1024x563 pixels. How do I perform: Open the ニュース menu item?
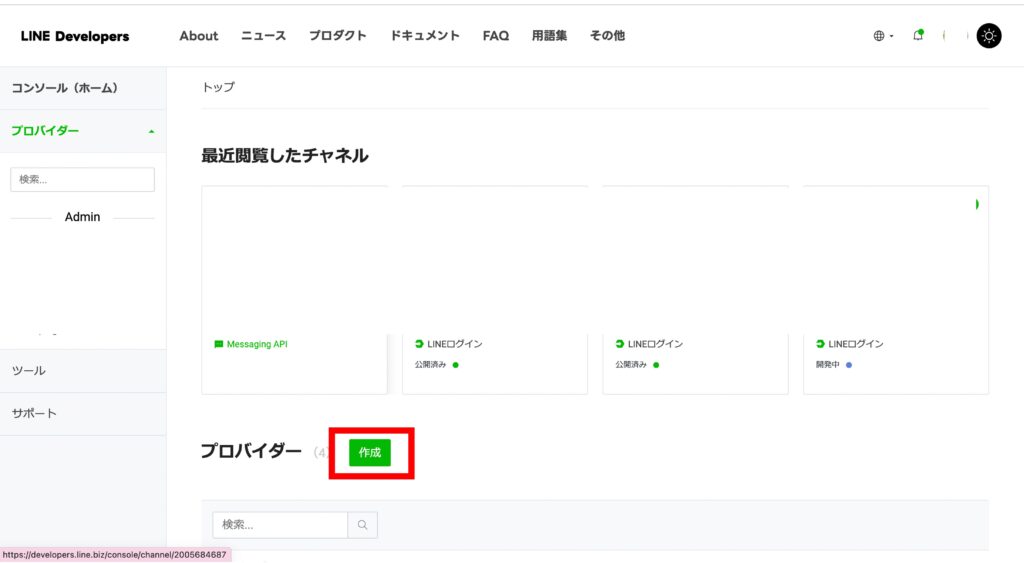pos(263,36)
